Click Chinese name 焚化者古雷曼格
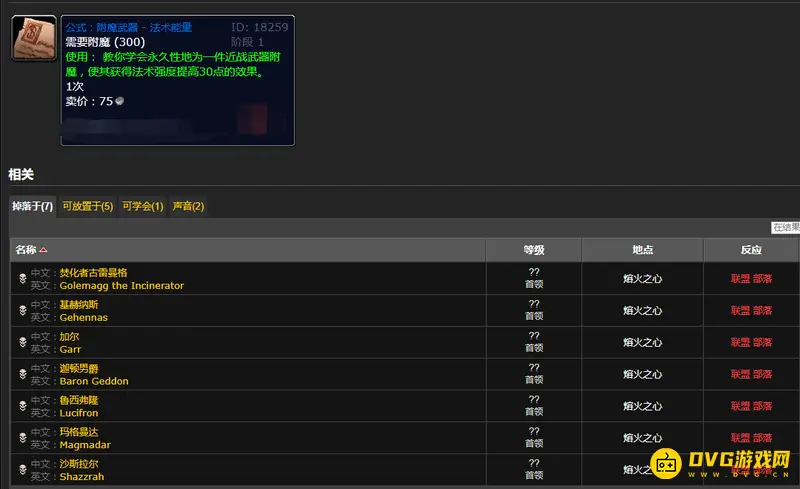 tap(93, 273)
